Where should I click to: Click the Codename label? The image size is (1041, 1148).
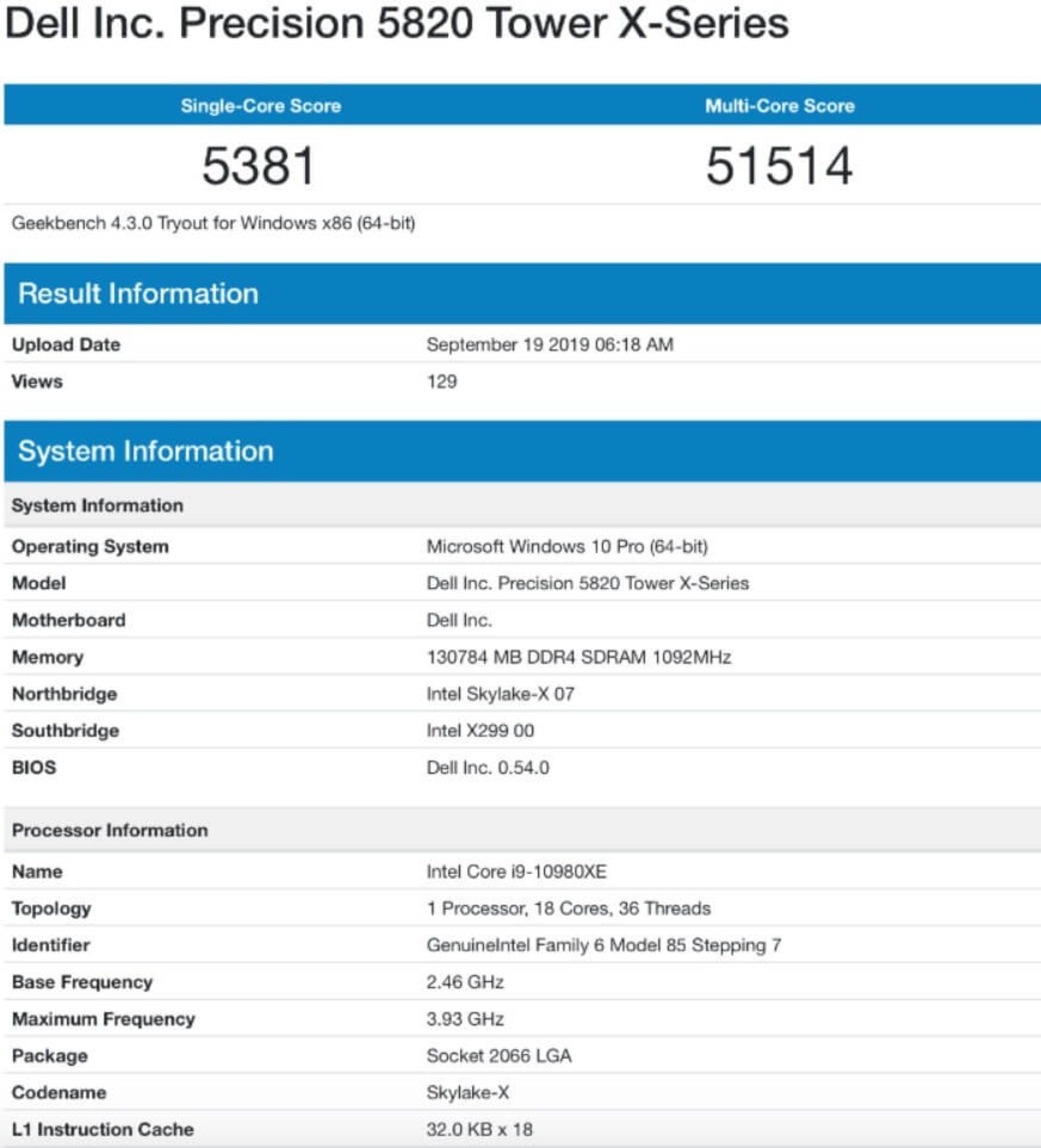(59, 1093)
